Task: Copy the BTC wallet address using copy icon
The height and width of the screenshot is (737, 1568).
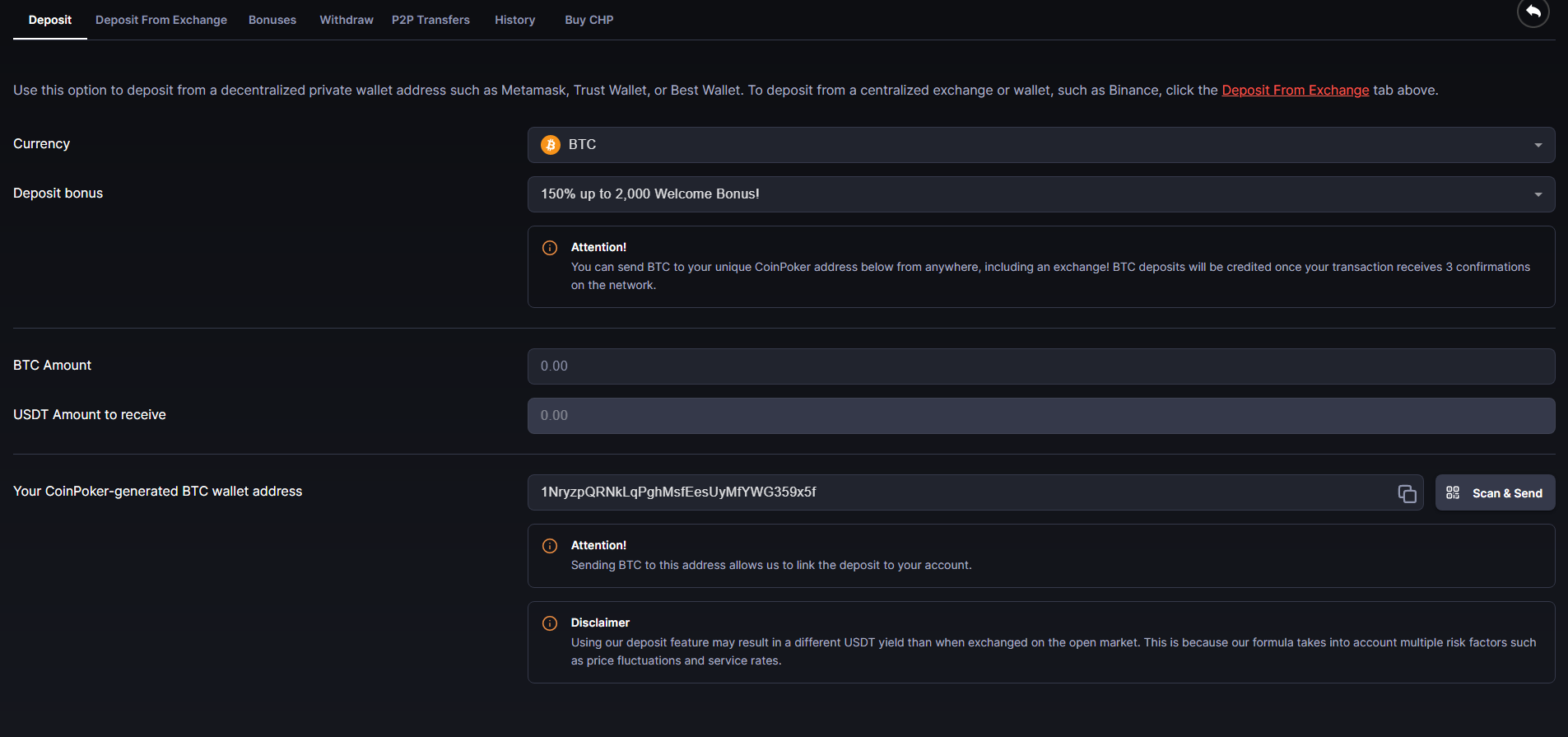Action: pyautogui.click(x=1406, y=492)
